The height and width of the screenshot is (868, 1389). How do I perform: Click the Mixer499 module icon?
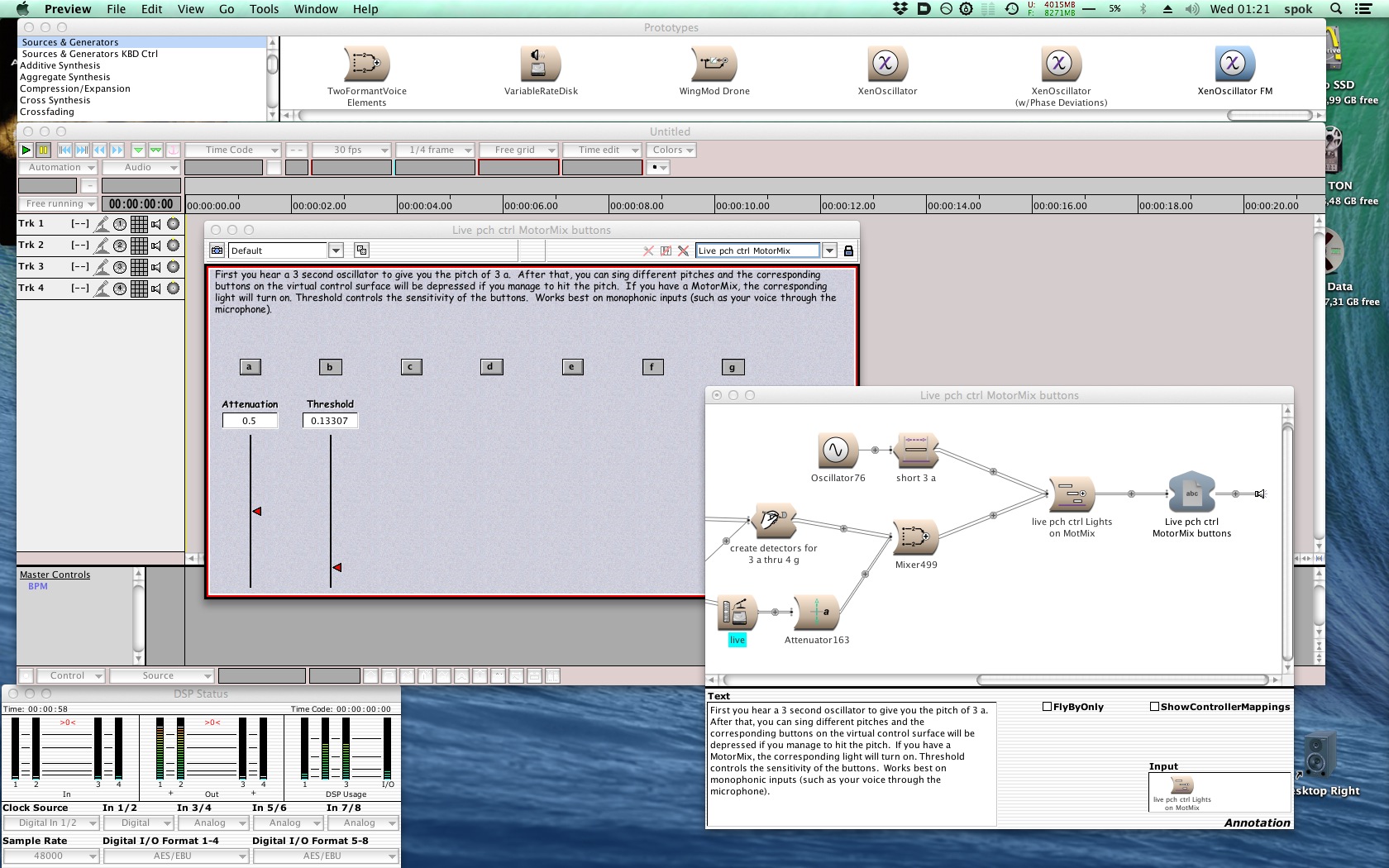point(915,537)
